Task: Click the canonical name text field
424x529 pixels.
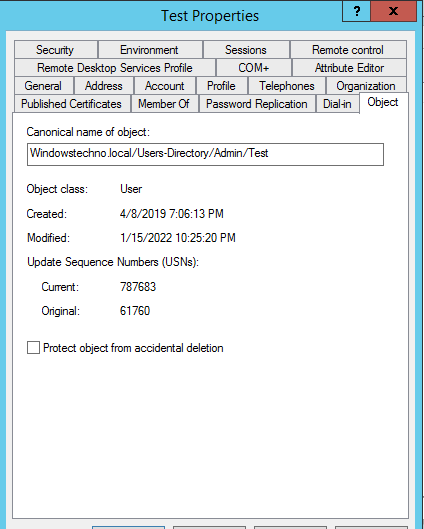Action: pos(205,154)
